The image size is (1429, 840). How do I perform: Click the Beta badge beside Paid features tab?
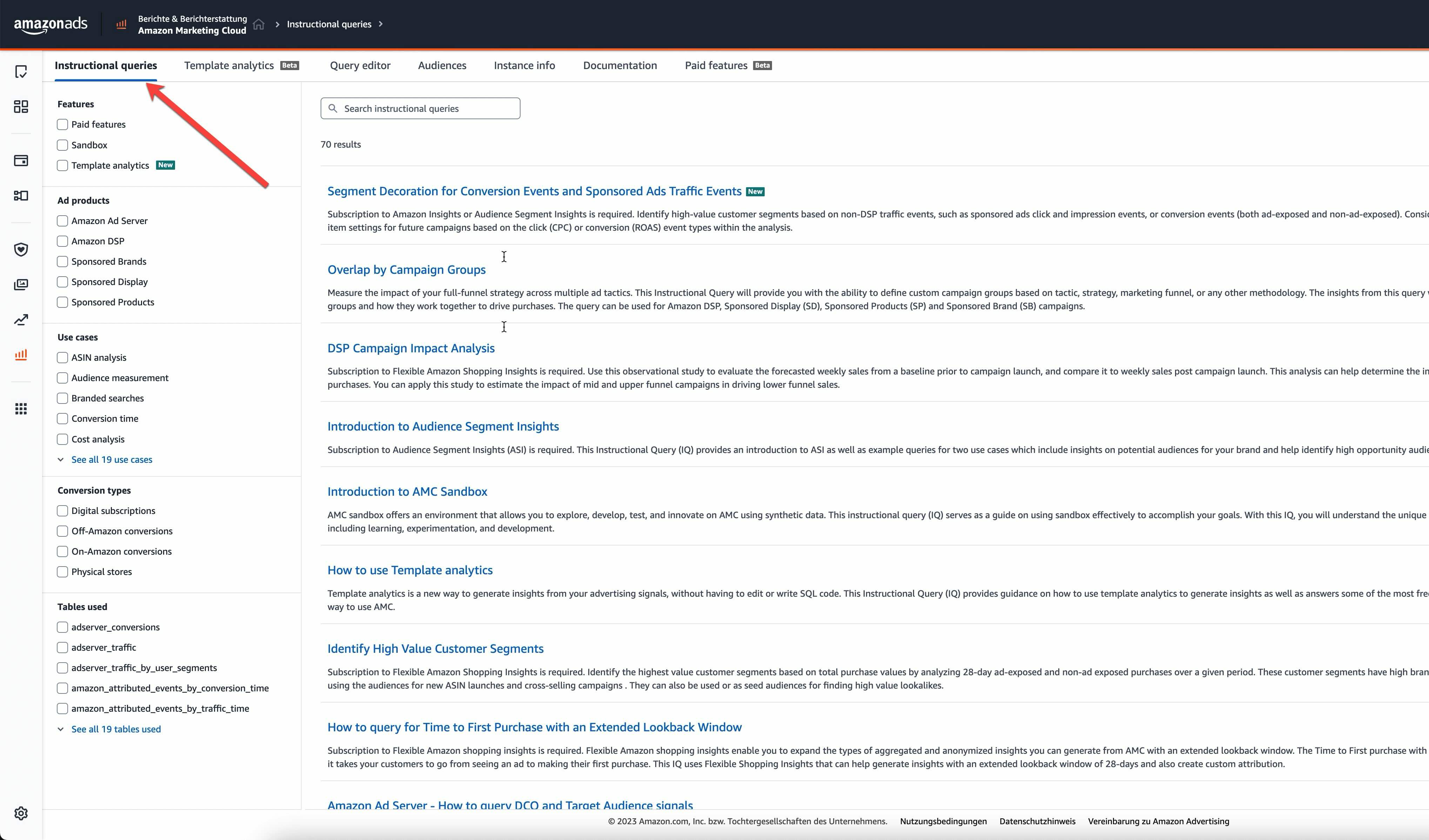763,66
